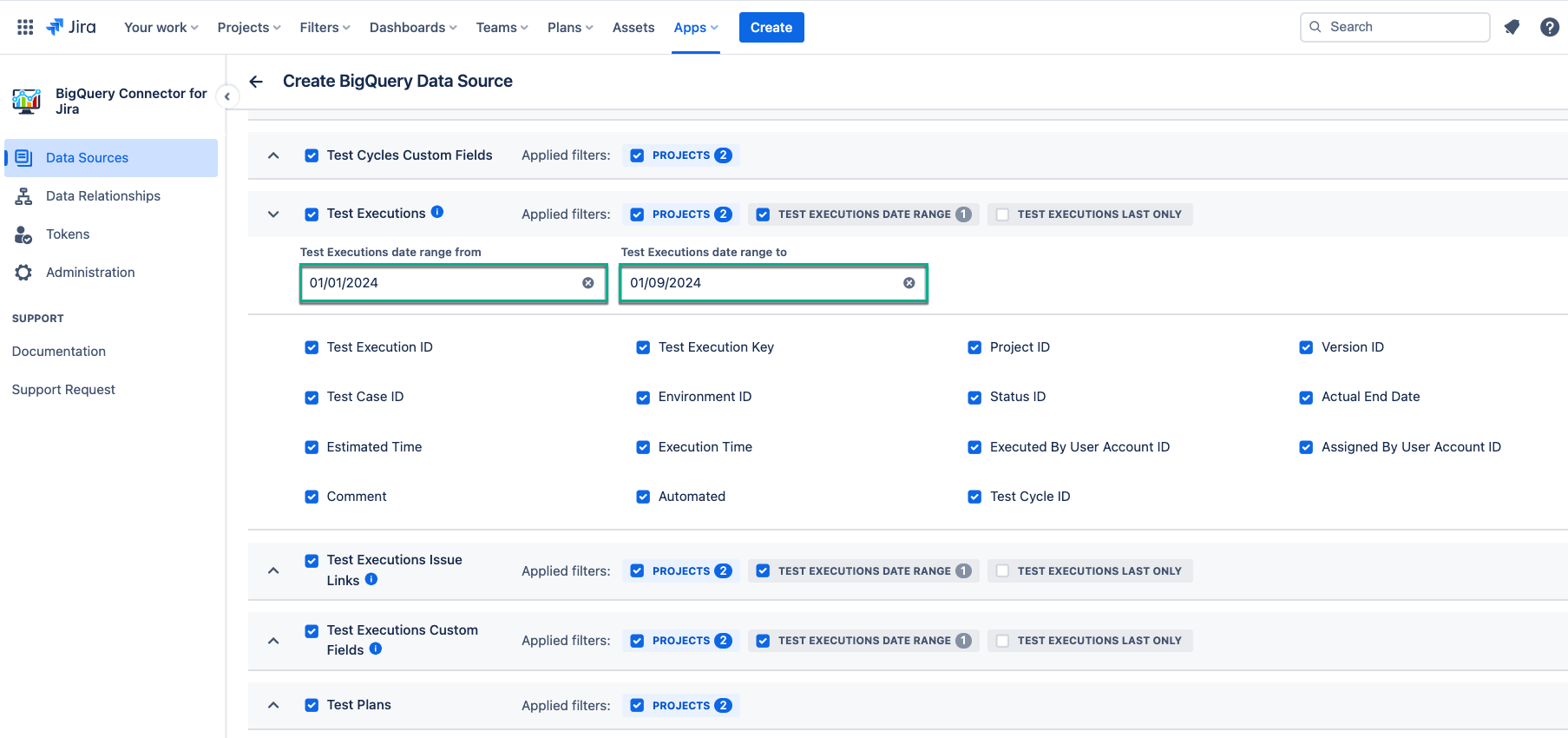1568x738 pixels.
Task: Toggle the Actual End Date checkbox
Action: (1306, 398)
